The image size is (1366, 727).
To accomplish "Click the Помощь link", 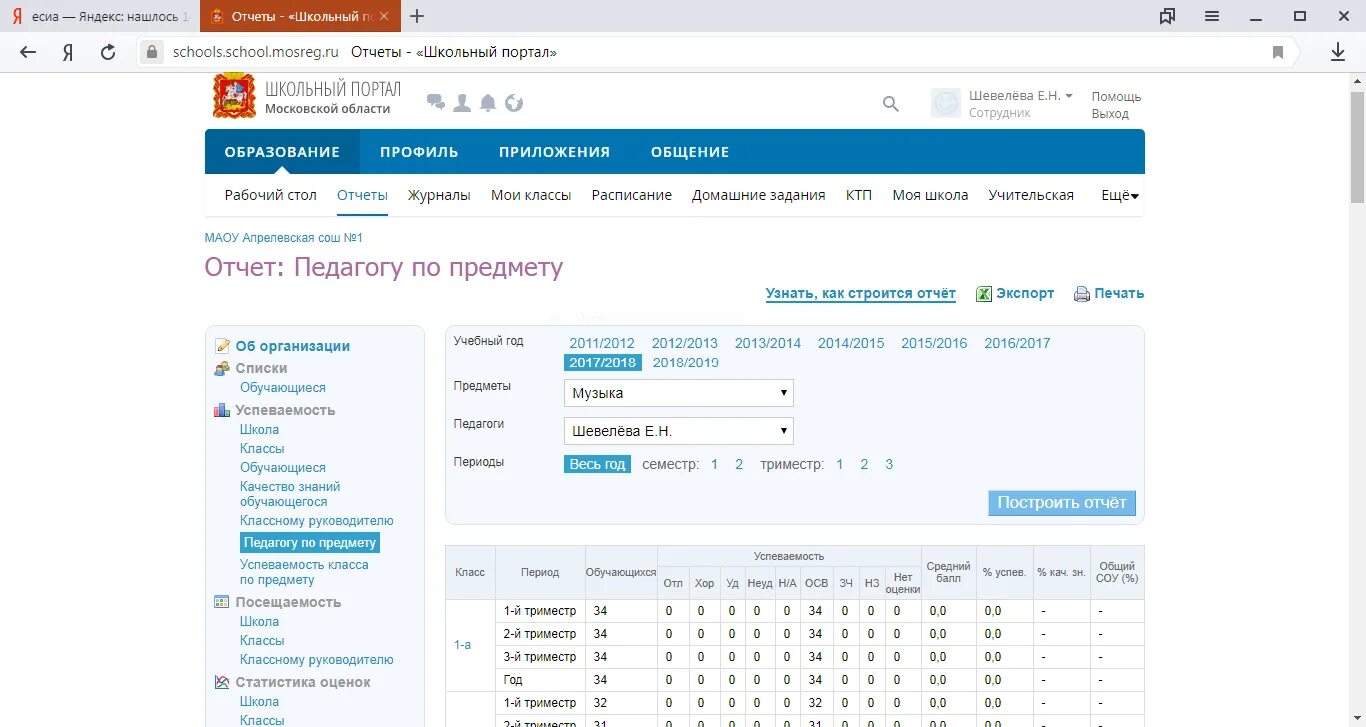I will 1116,97.
